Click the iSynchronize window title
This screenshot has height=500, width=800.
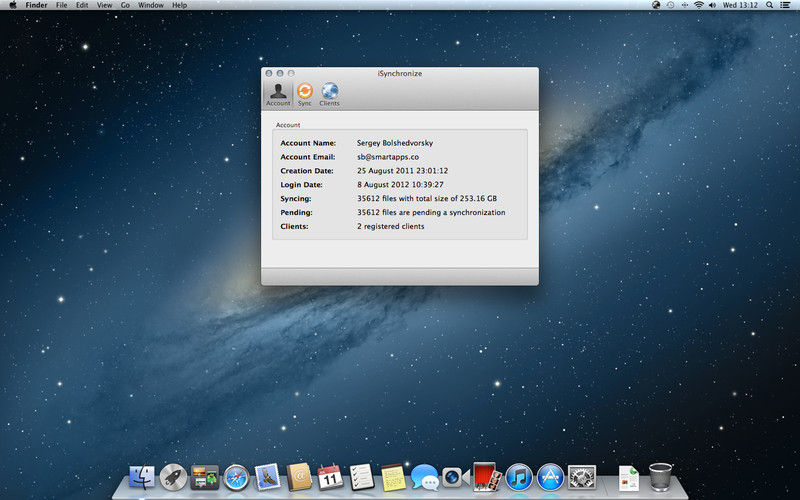point(400,73)
